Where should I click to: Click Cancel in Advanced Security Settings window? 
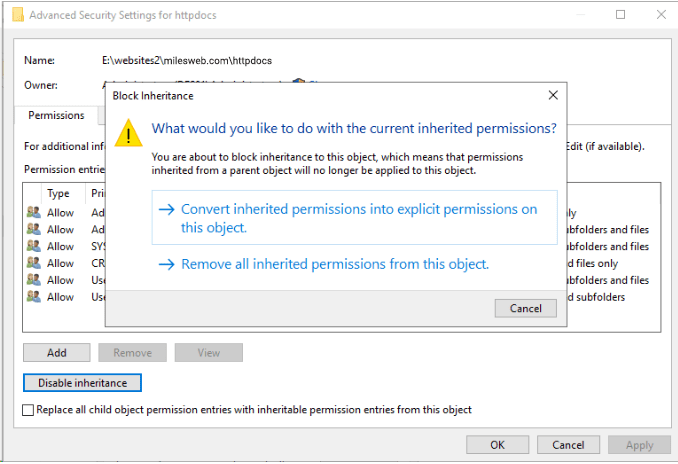coord(568,445)
